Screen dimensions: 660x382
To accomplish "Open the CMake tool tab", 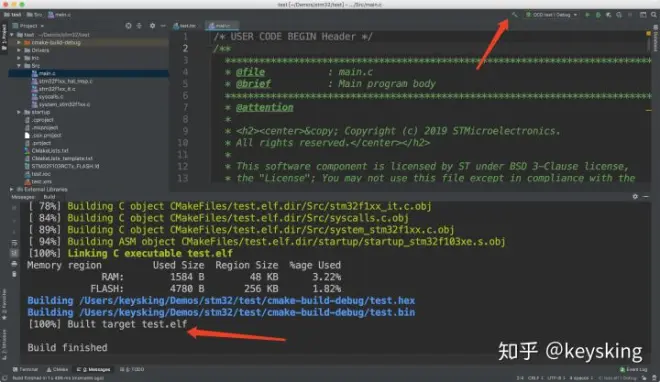I will coord(57,369).
